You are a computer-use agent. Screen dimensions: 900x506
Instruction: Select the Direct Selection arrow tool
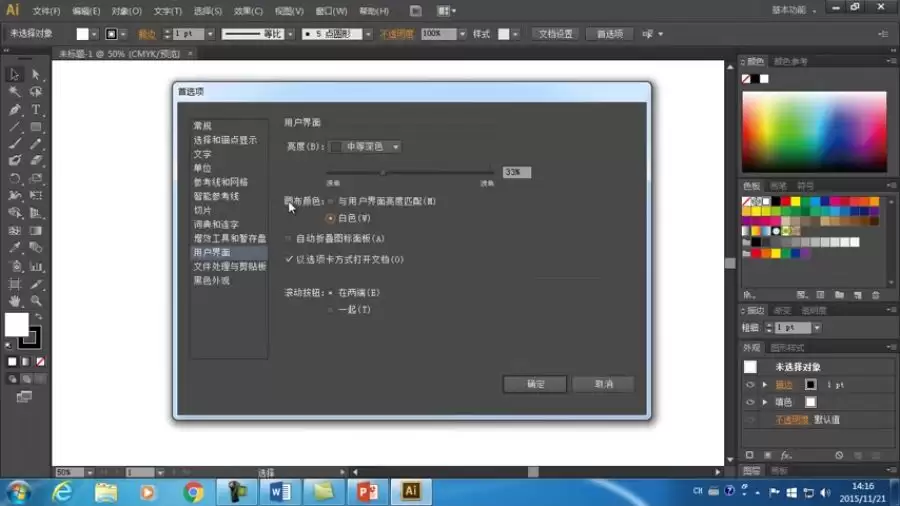click(x=36, y=75)
